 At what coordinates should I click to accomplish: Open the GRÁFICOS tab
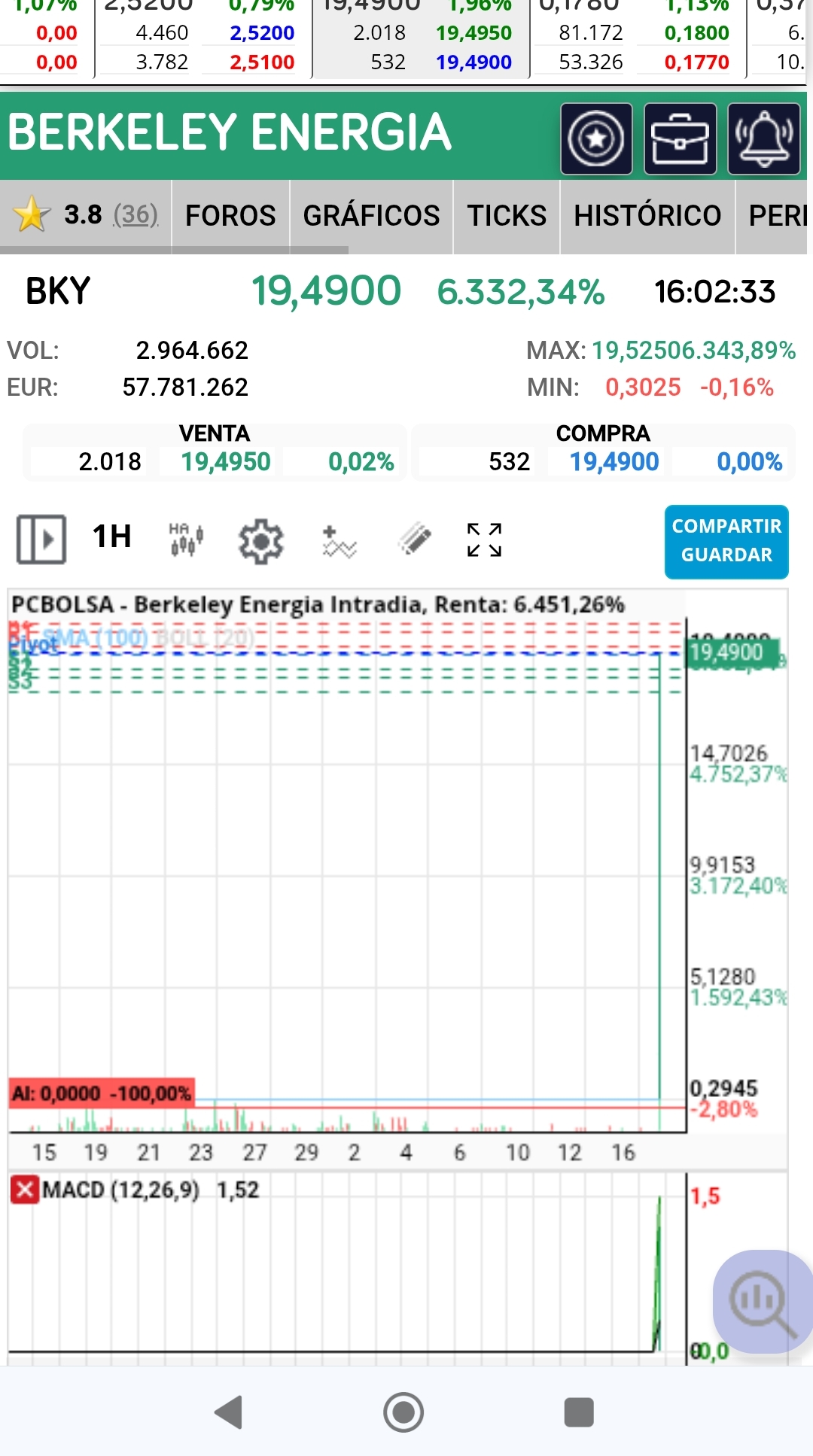pos(371,216)
